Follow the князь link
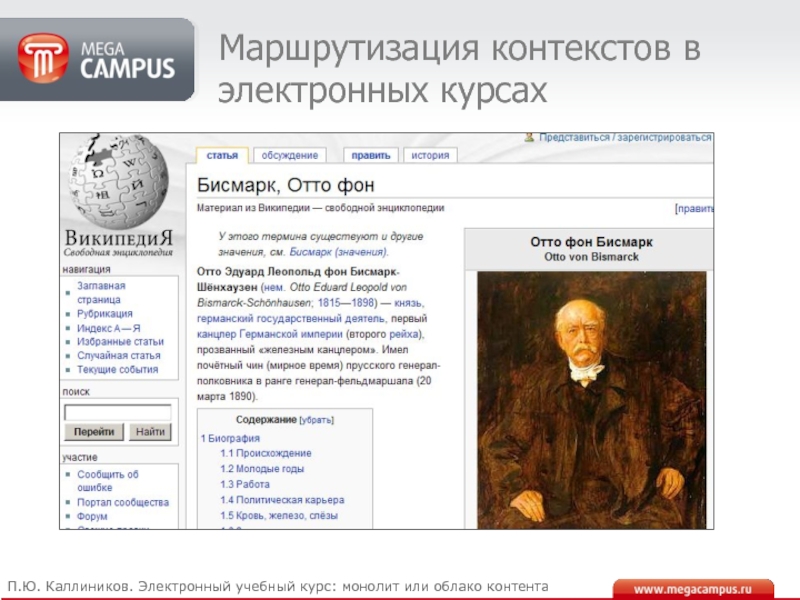 coord(408,303)
